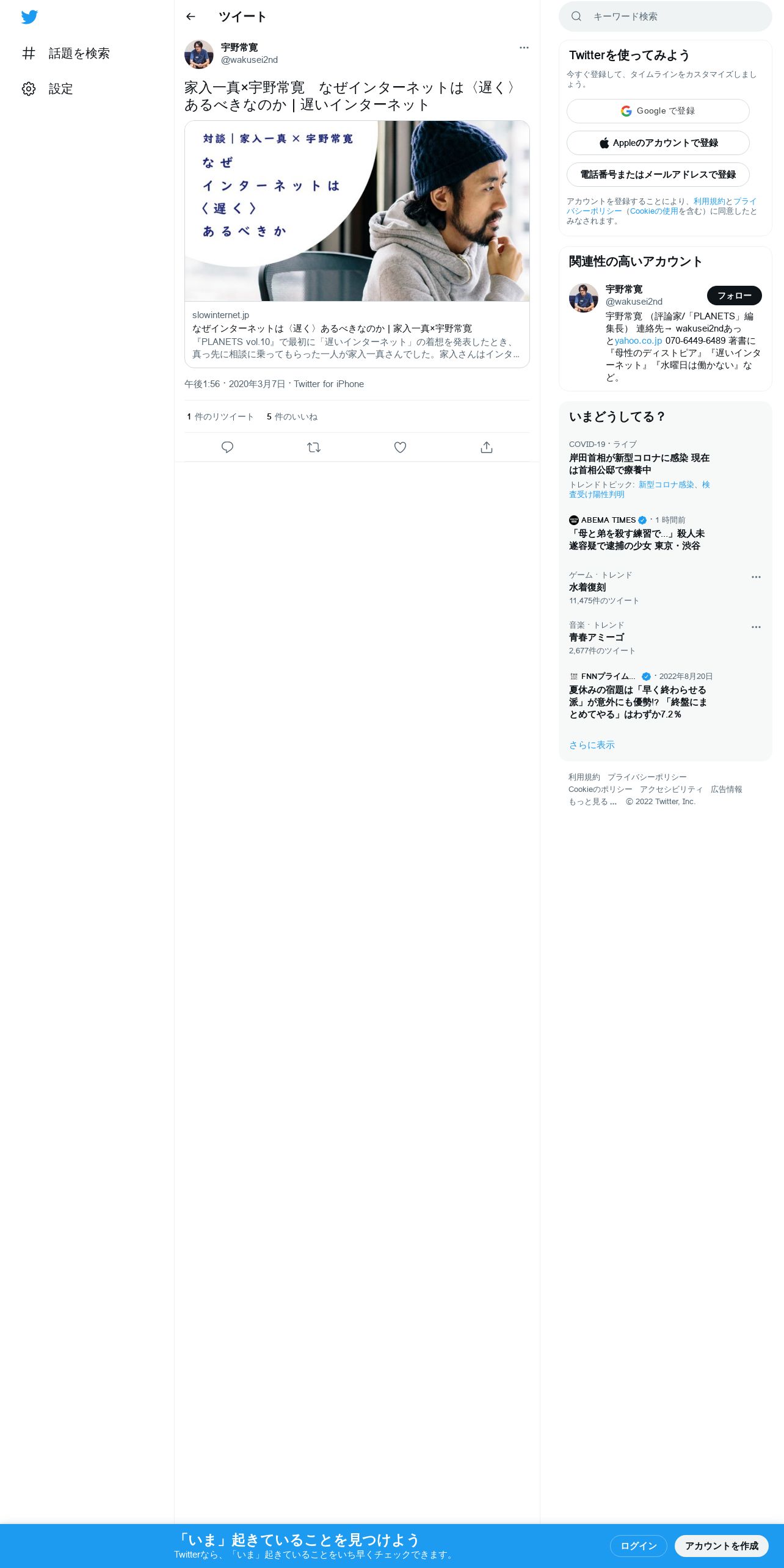The image size is (784, 1568).
Task: Click the Twitter bird logo
Action: coord(29,17)
